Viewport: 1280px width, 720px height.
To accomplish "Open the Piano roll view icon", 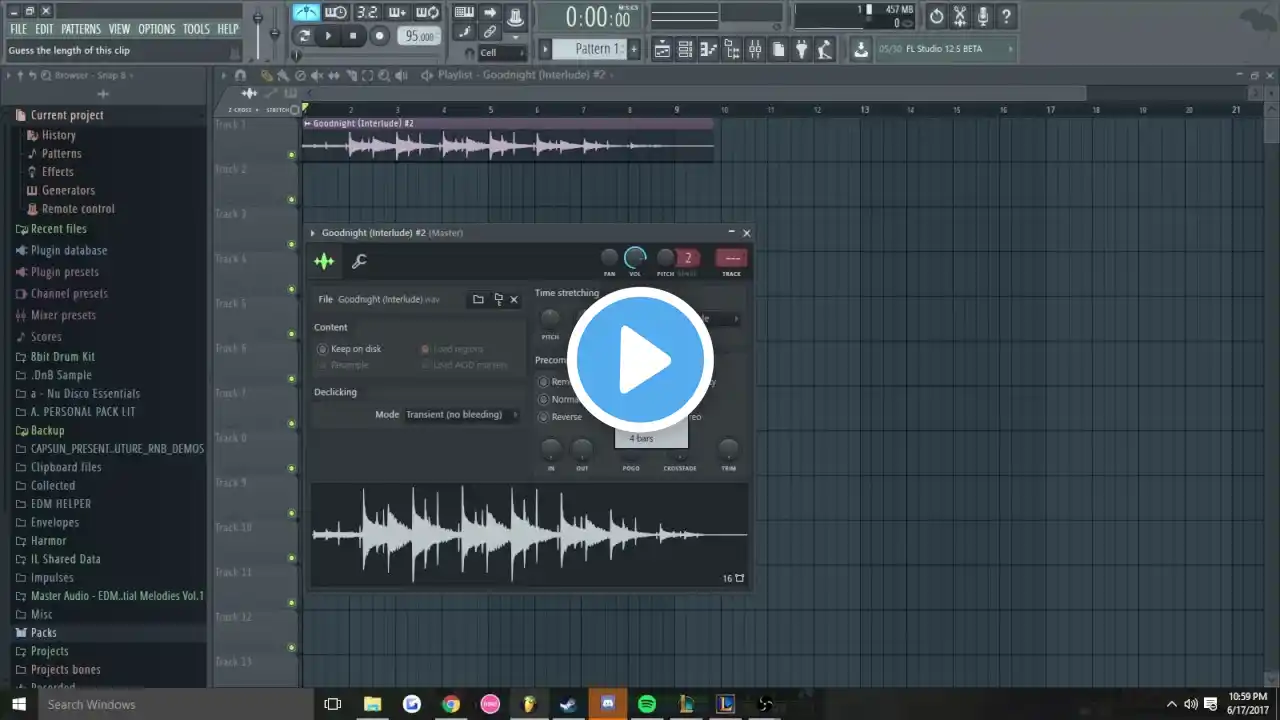I will (x=709, y=50).
